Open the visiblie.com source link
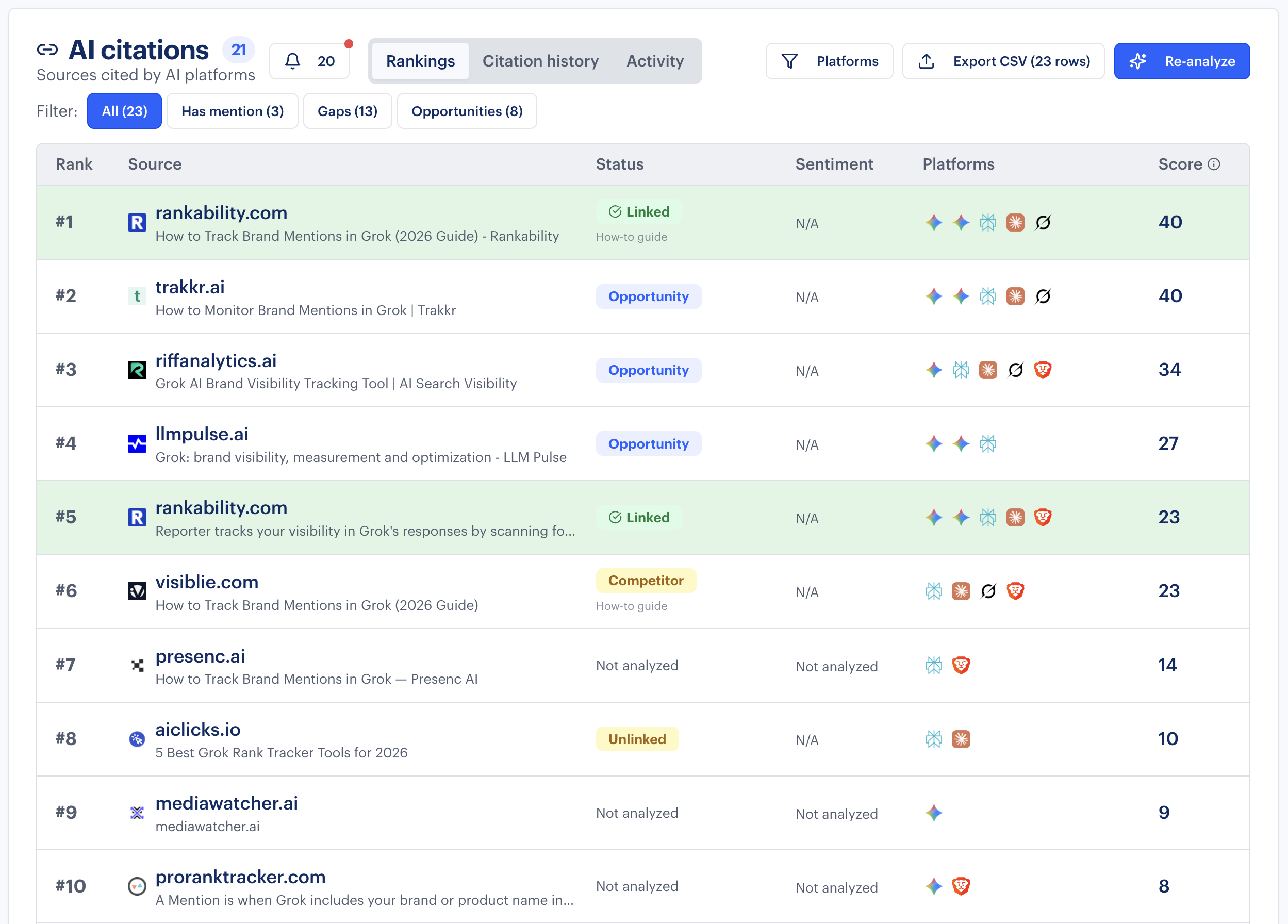Image resolution: width=1288 pixels, height=924 pixels. tap(207, 582)
